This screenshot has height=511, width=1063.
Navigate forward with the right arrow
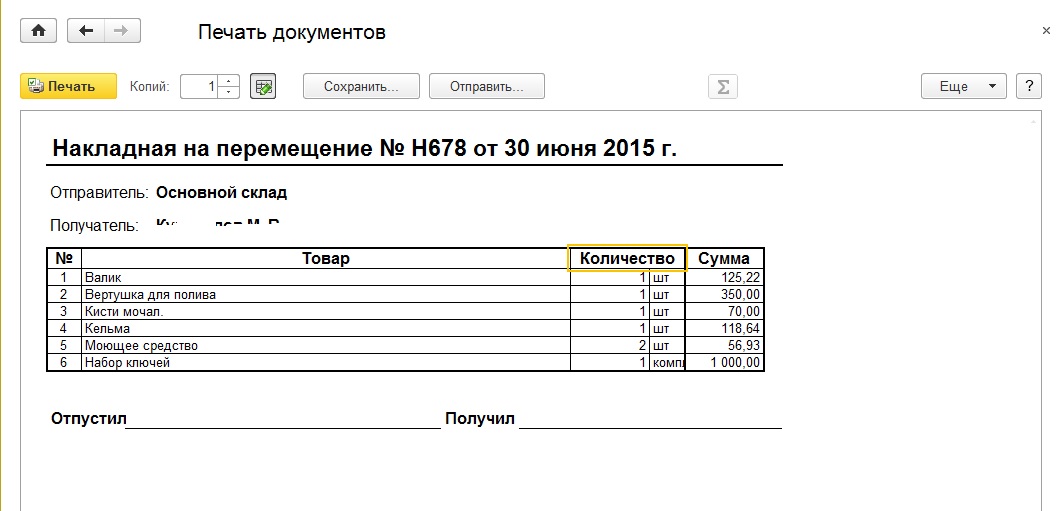(x=122, y=31)
